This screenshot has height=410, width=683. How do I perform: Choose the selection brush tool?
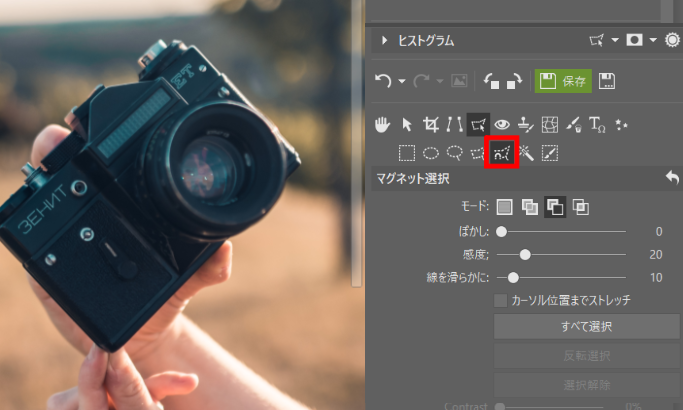point(550,153)
